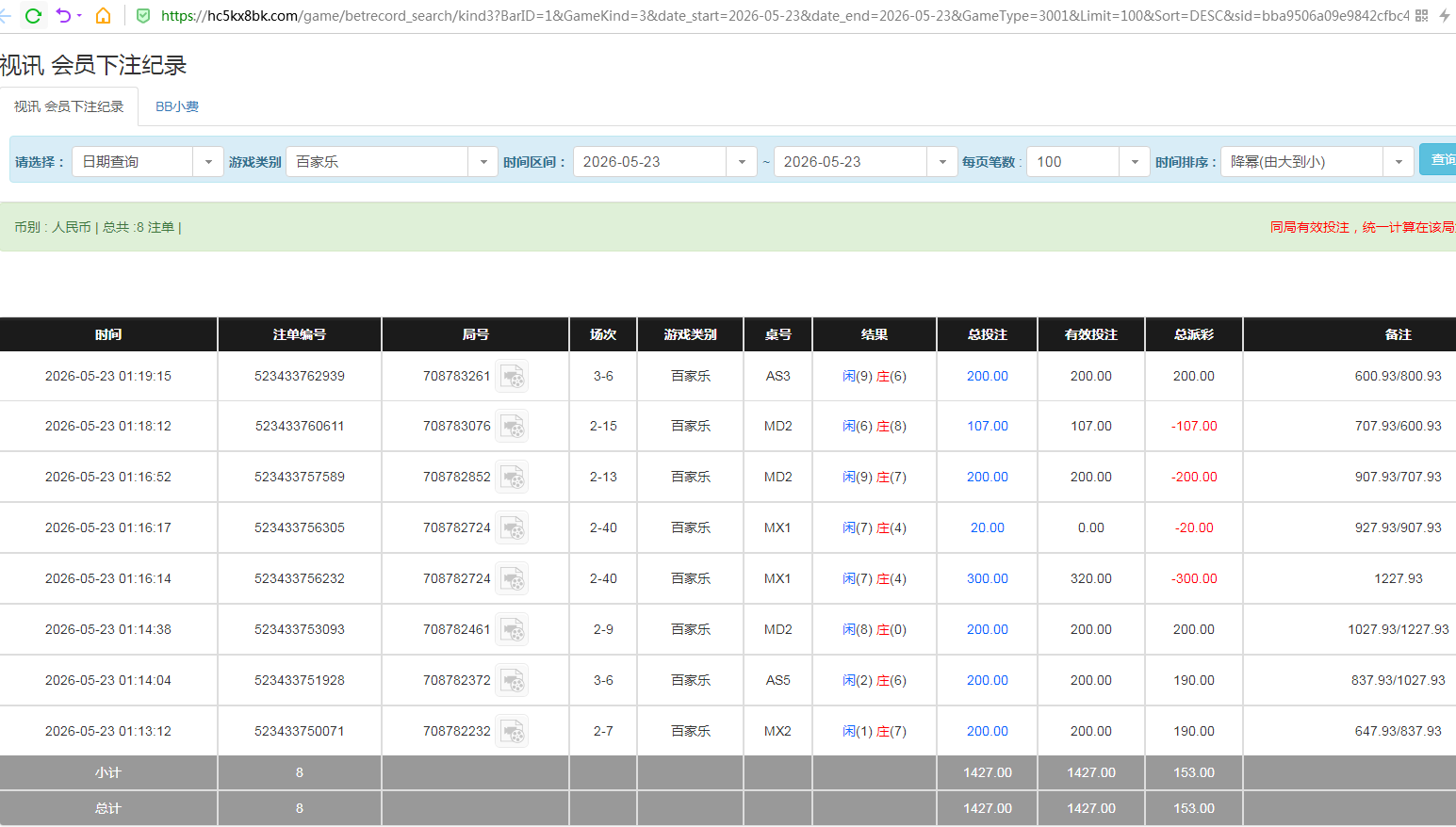Click remark value 600.93/800.93
Screen dimensions: 1456x827
(x=1398, y=376)
